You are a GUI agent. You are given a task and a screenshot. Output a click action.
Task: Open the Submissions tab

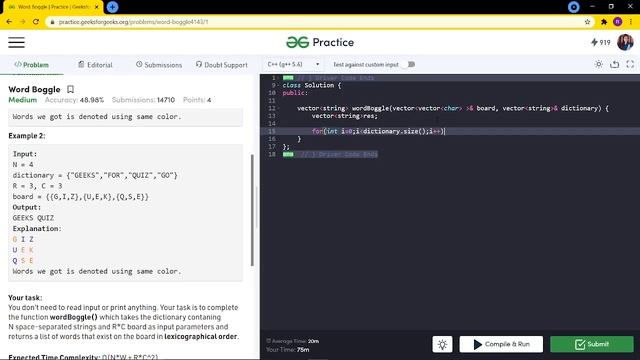click(159, 65)
